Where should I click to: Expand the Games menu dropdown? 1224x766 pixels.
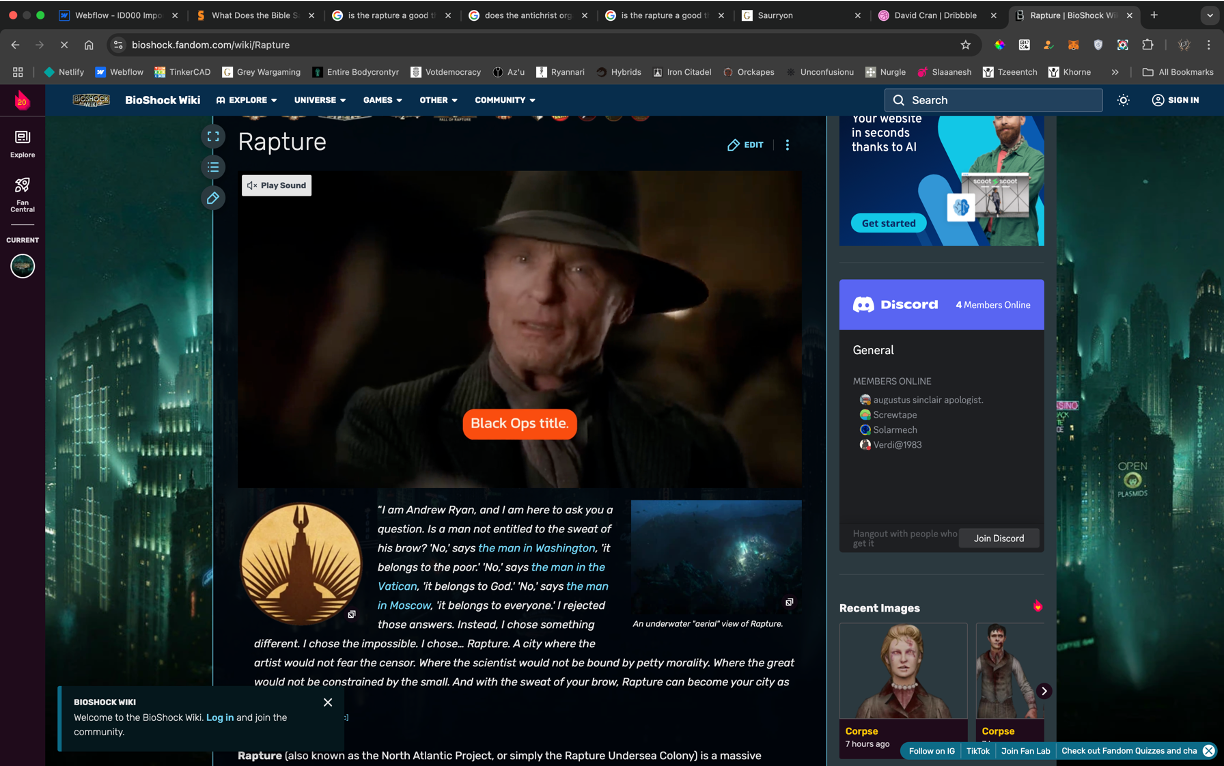pos(383,100)
